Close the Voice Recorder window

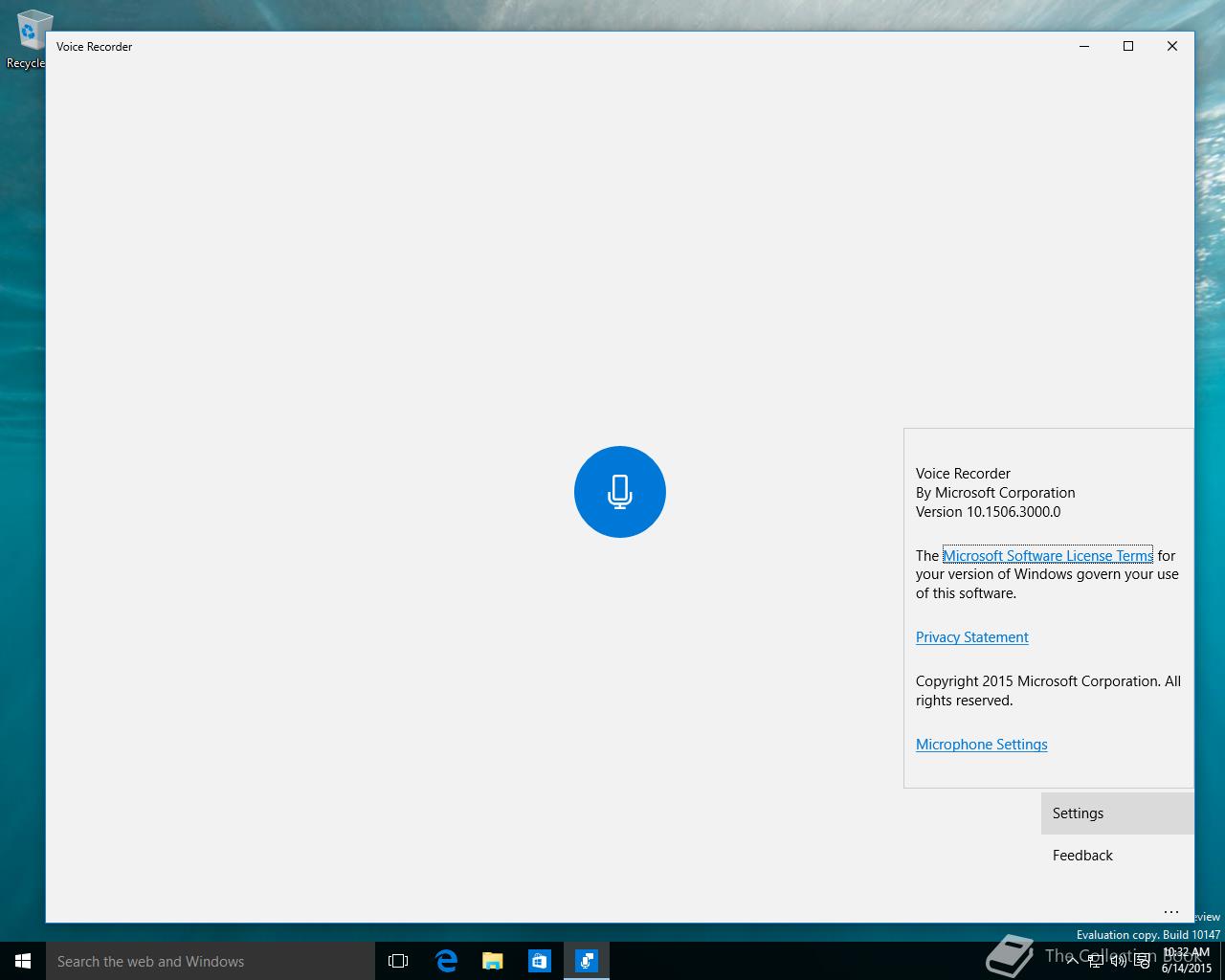pyautogui.click(x=1172, y=46)
